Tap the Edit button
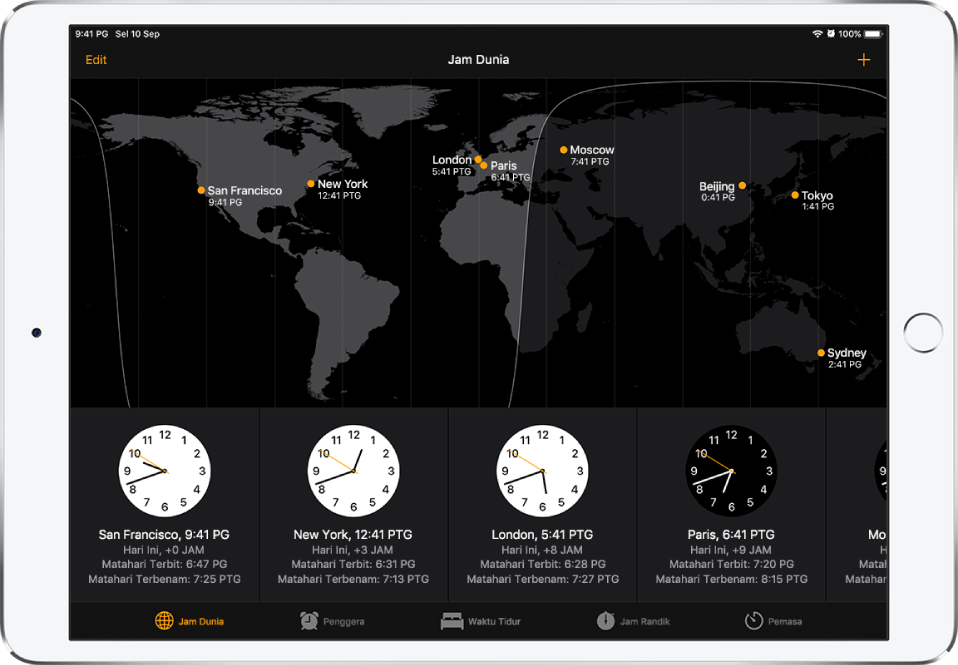The height and width of the screenshot is (665, 958). pos(96,60)
